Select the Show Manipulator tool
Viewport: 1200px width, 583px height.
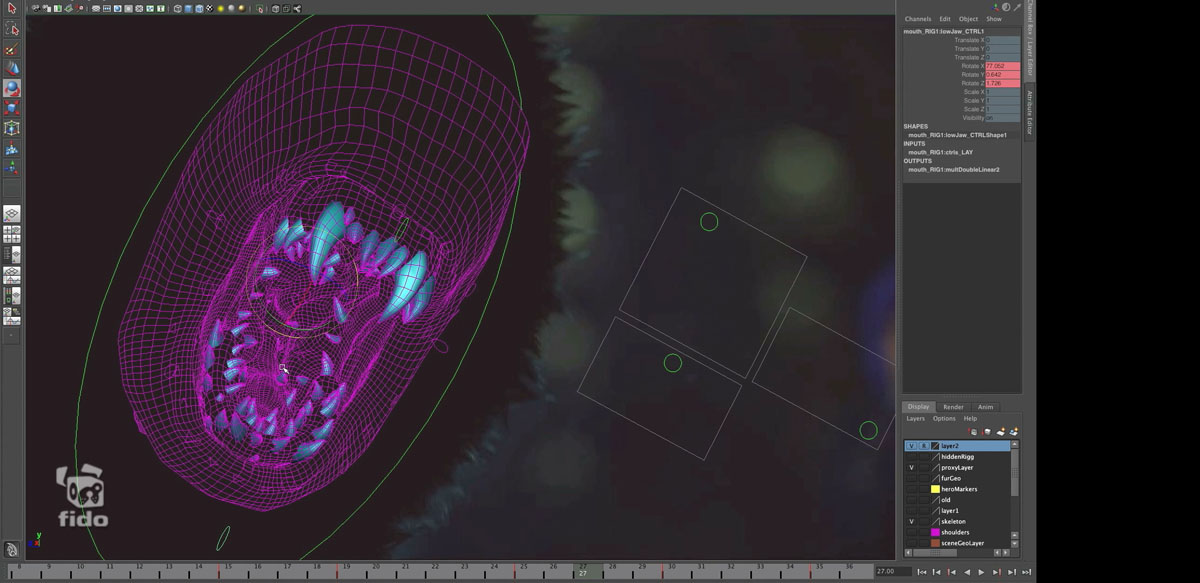pyautogui.click(x=12, y=169)
